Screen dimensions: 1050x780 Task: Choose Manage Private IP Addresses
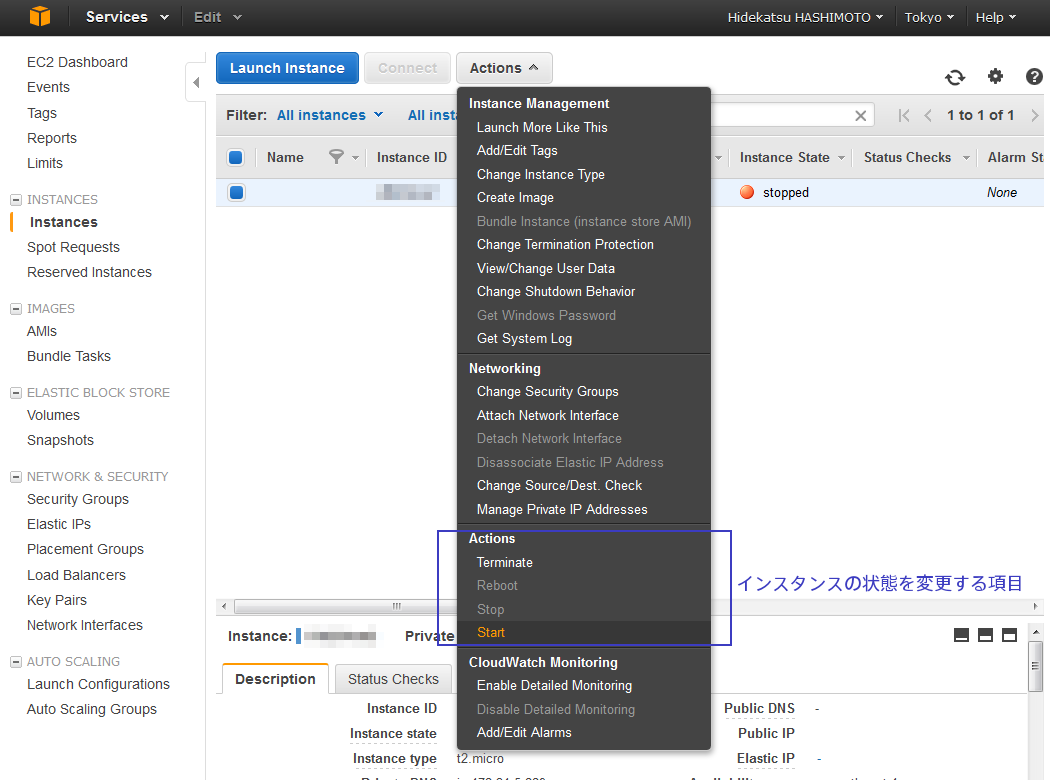[562, 510]
